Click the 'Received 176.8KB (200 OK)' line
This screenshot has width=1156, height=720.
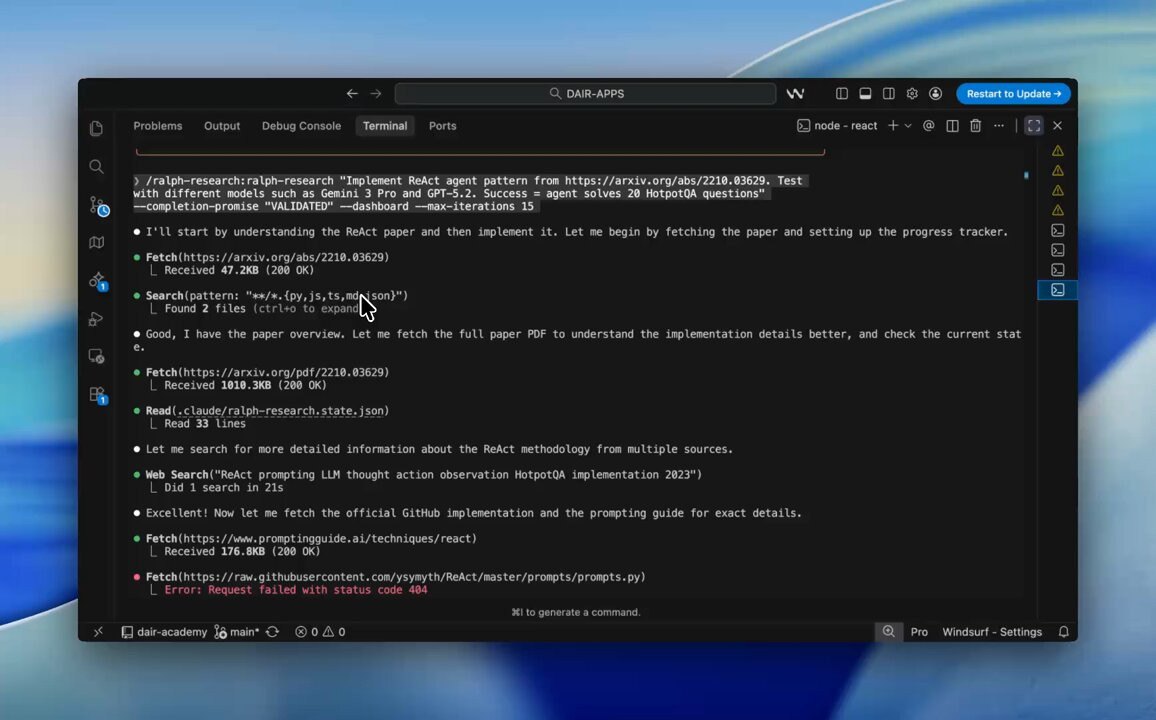pyautogui.click(x=242, y=552)
